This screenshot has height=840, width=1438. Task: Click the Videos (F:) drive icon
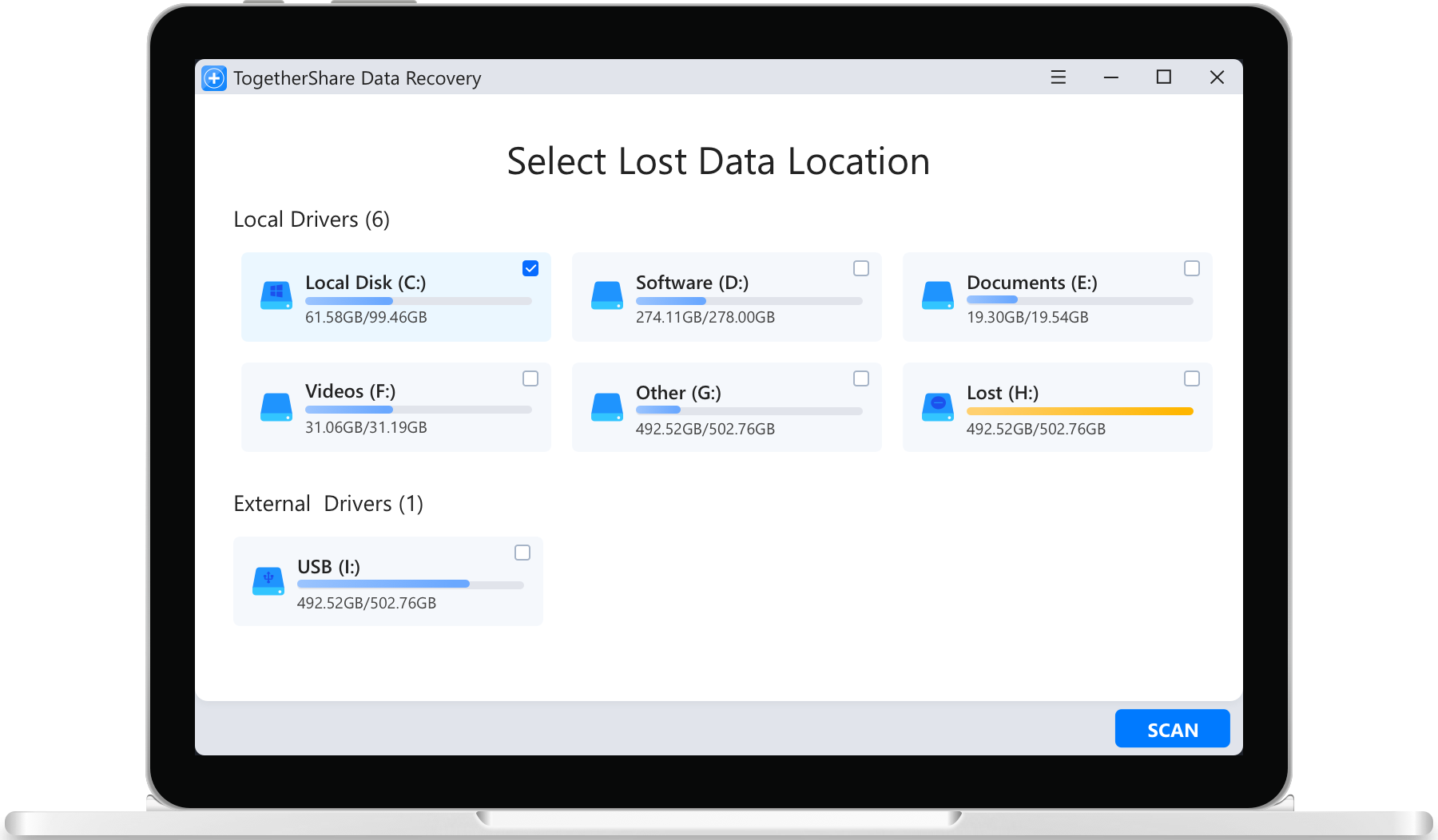click(276, 407)
